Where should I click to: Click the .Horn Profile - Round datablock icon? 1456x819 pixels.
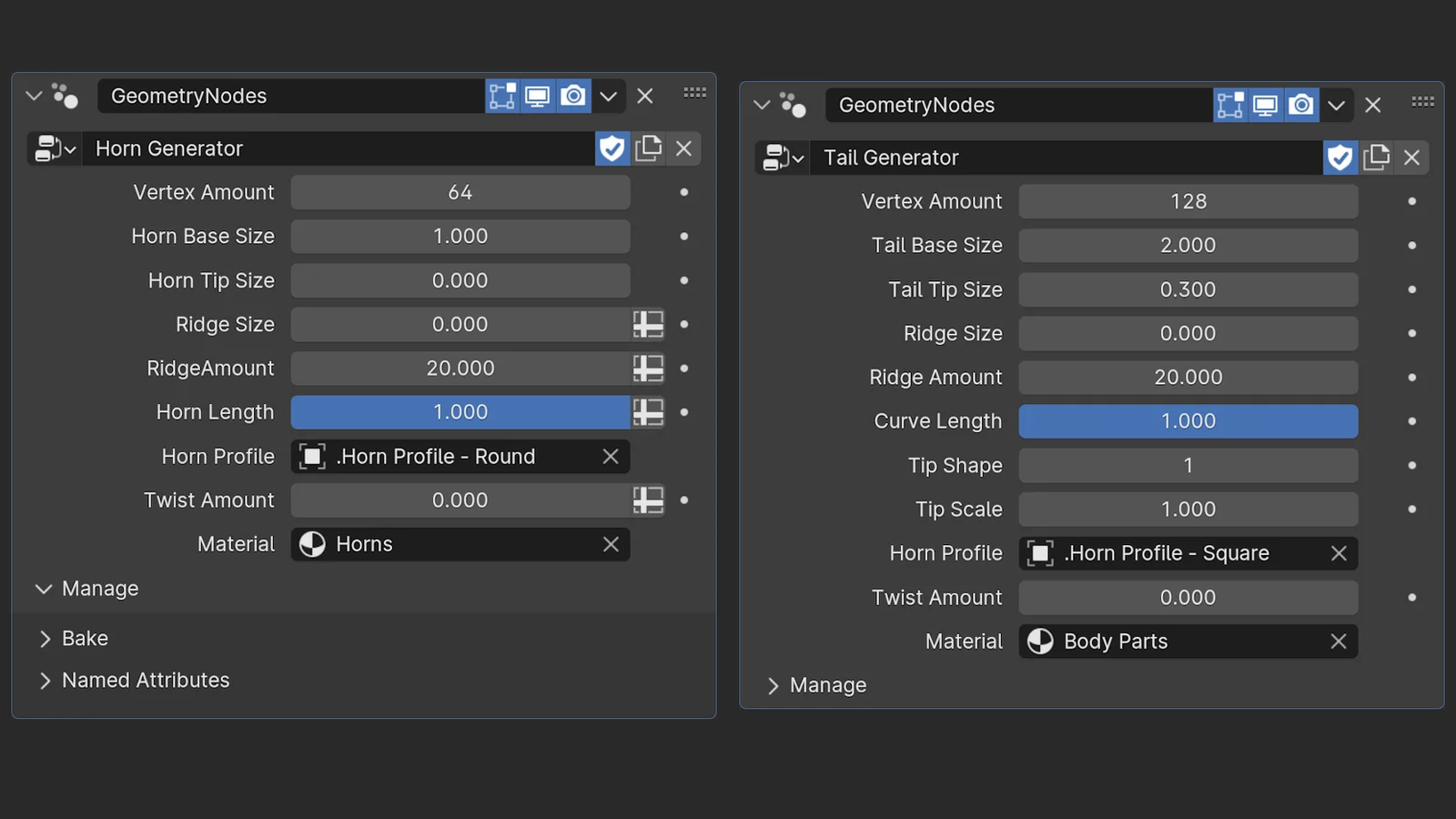(312, 456)
